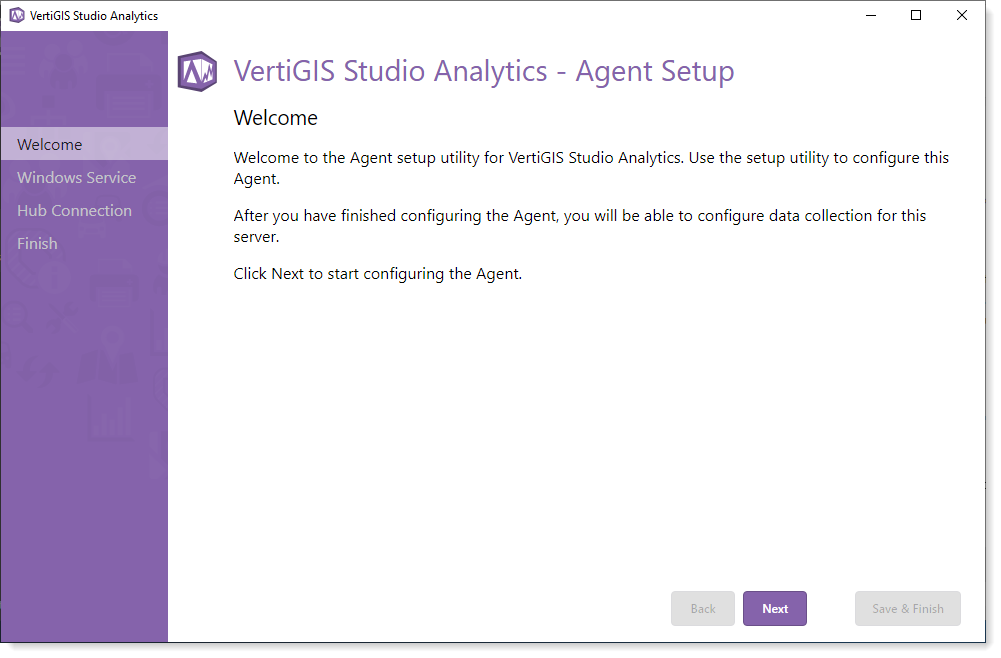1001x658 pixels.
Task: Click the Agent Setup page heading
Action: (x=483, y=72)
